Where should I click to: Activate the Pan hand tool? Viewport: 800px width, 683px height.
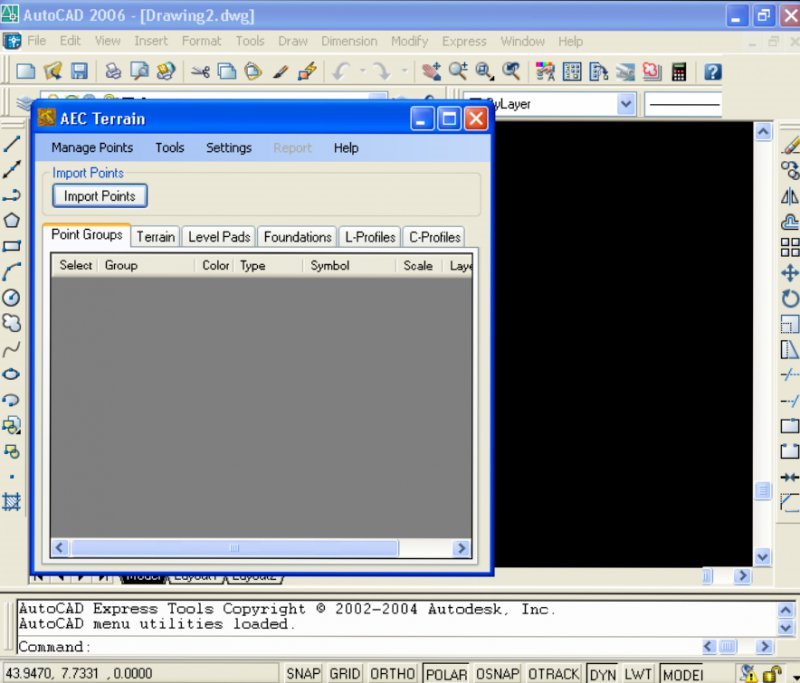[432, 71]
